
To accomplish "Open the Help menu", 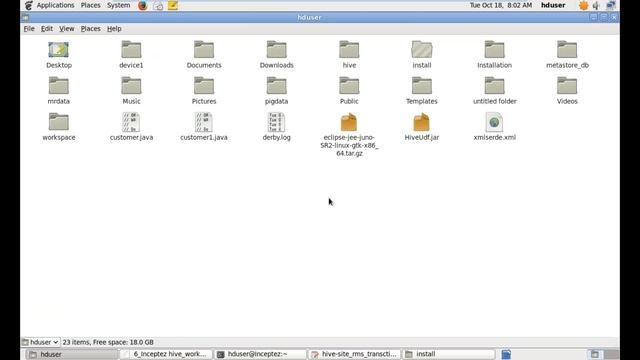I will point(114,29).
